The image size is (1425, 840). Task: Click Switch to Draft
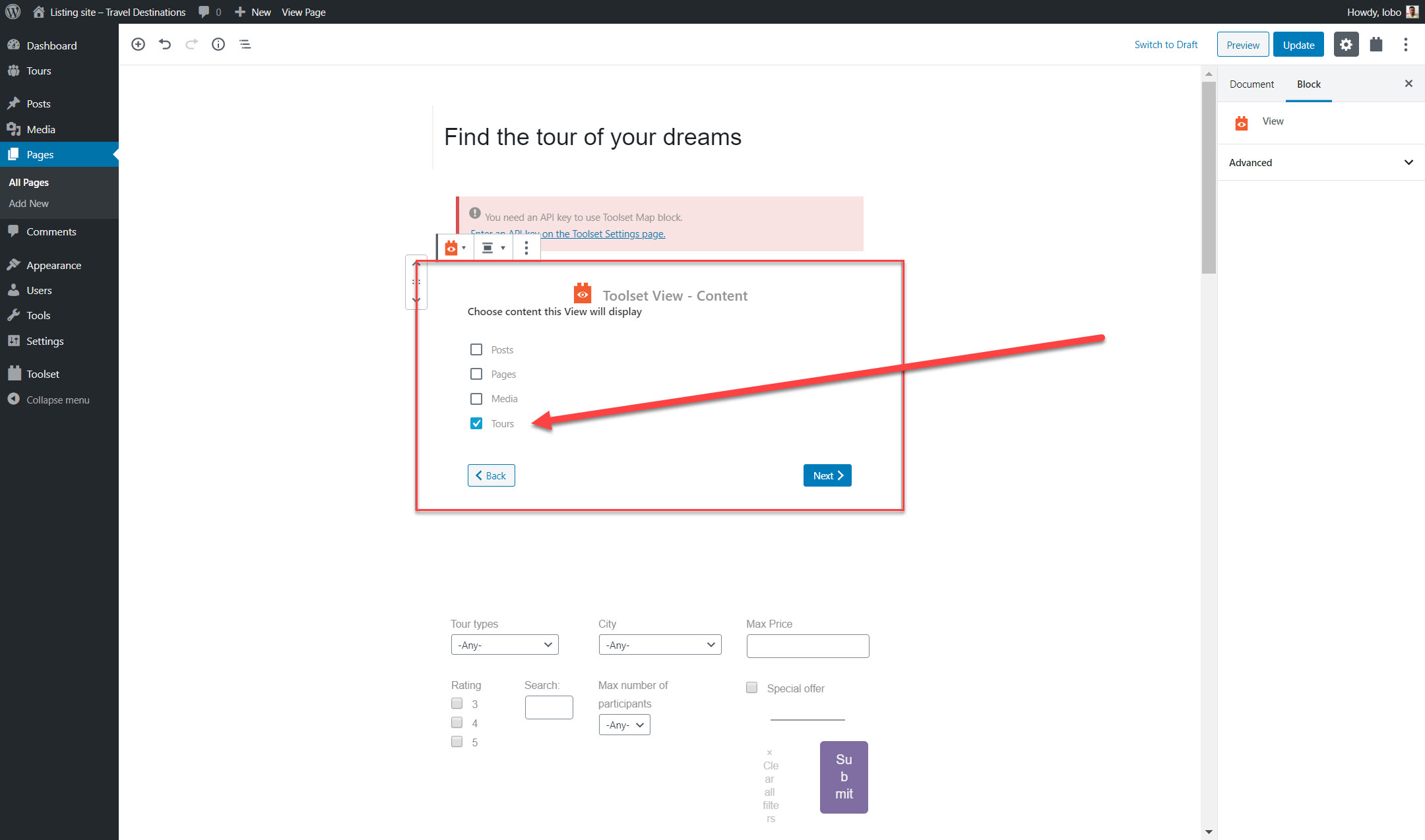coord(1166,44)
